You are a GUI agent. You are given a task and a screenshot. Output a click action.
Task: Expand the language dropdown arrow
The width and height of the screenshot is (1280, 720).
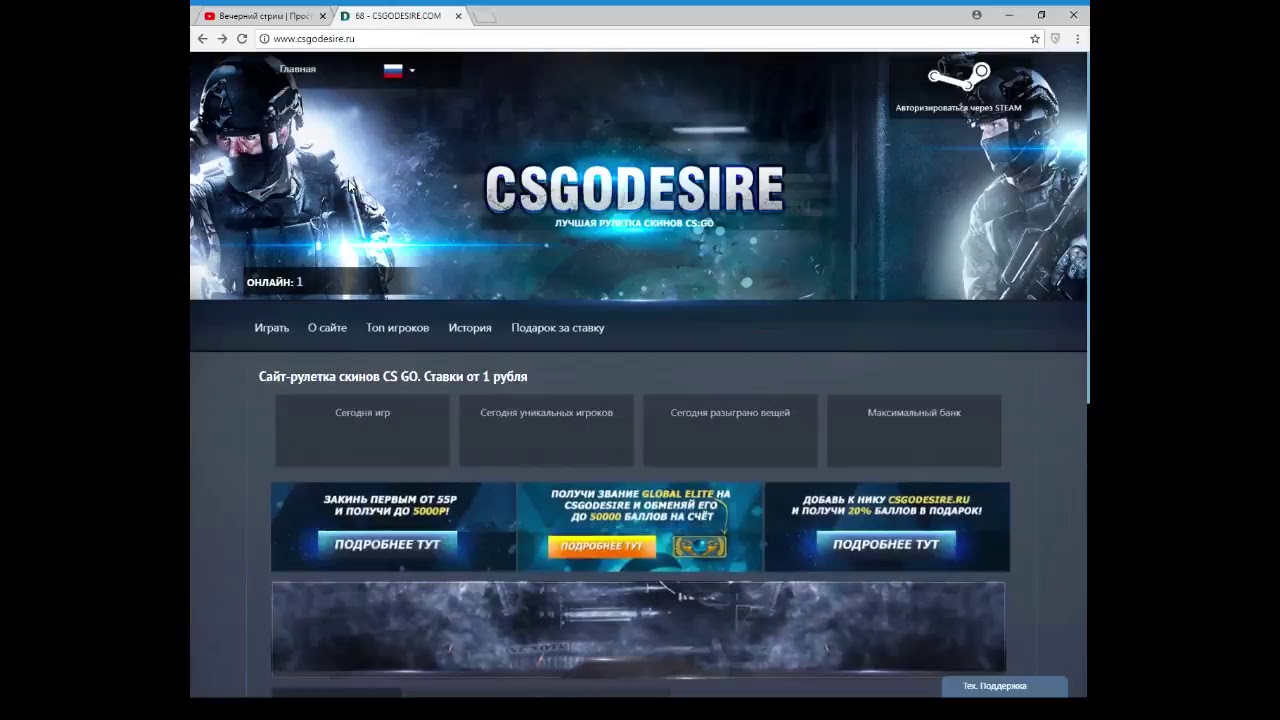pyautogui.click(x=412, y=70)
